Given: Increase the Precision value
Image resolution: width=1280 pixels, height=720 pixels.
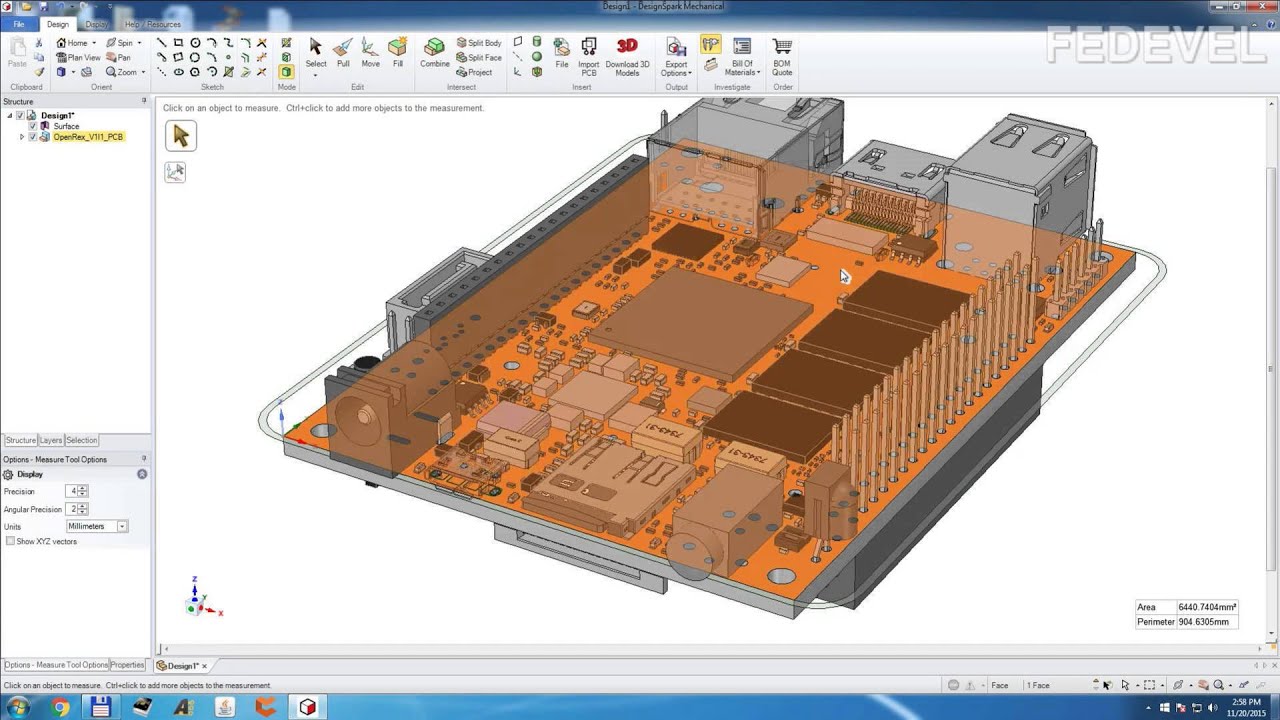Looking at the screenshot, I should tap(83, 489).
